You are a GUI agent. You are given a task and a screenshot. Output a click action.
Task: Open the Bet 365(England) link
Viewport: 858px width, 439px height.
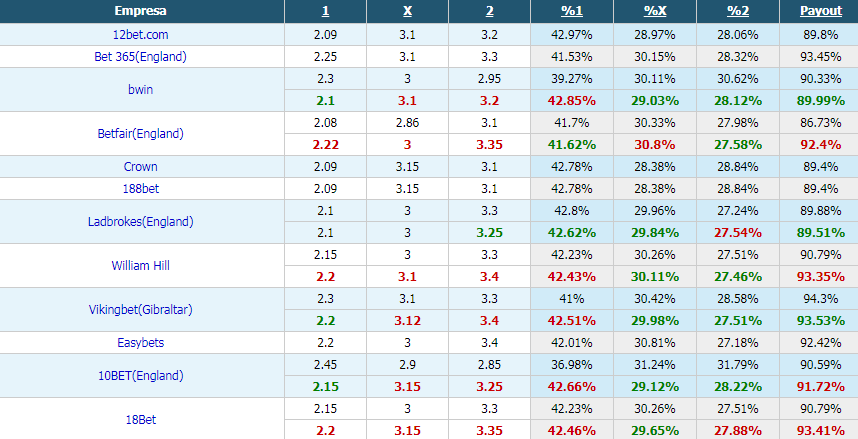tap(141, 57)
